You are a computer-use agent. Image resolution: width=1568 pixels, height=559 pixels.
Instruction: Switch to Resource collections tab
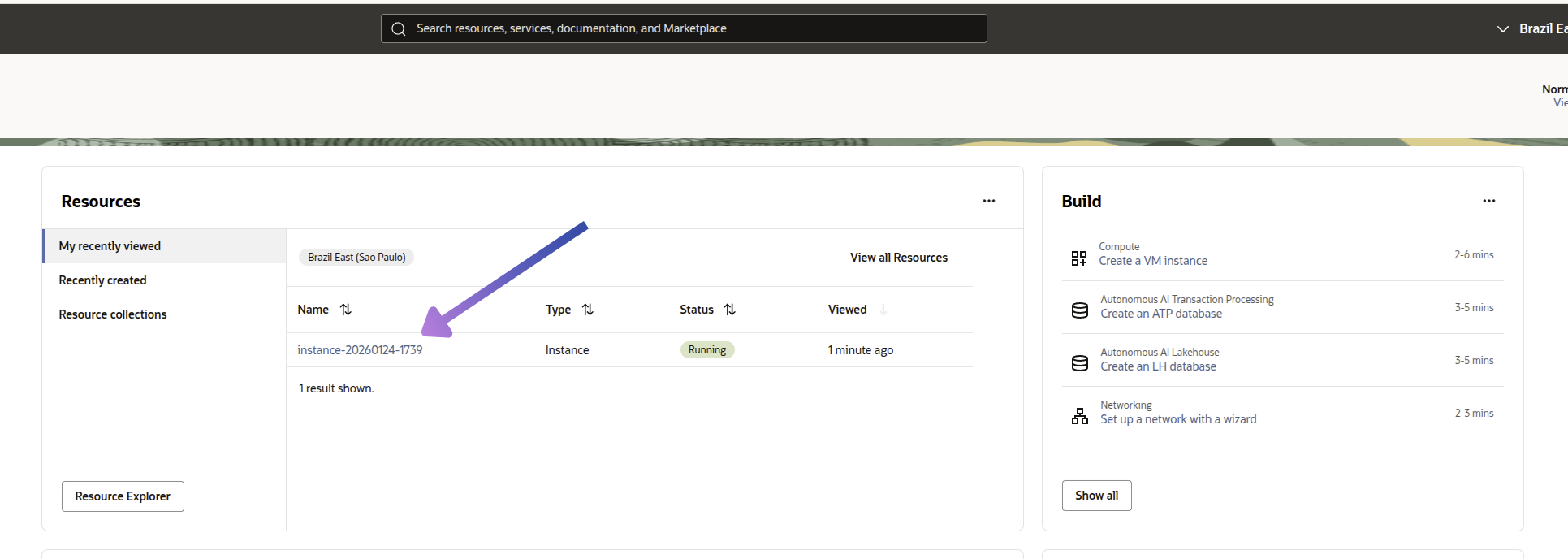112,314
